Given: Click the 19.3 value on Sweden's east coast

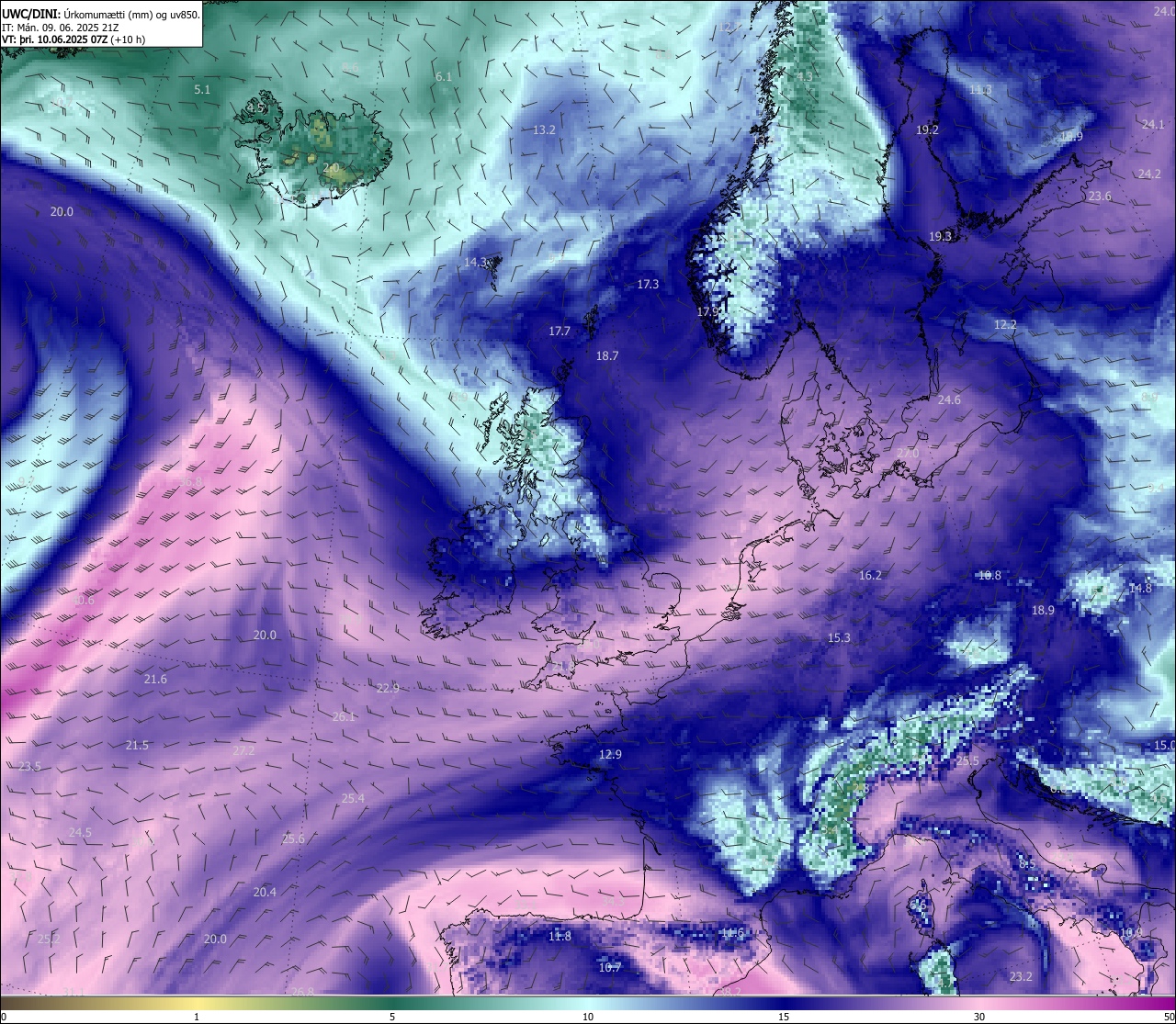Looking at the screenshot, I should coord(940,237).
